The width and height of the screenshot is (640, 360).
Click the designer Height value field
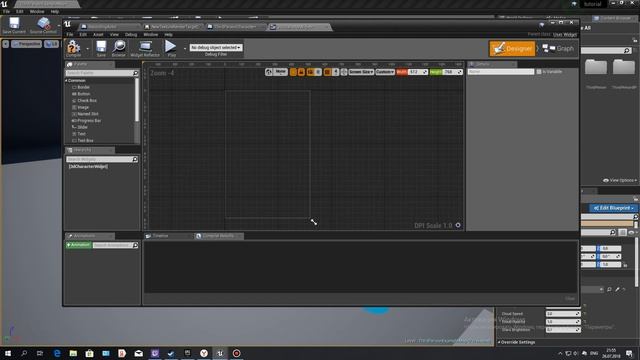pos(453,72)
